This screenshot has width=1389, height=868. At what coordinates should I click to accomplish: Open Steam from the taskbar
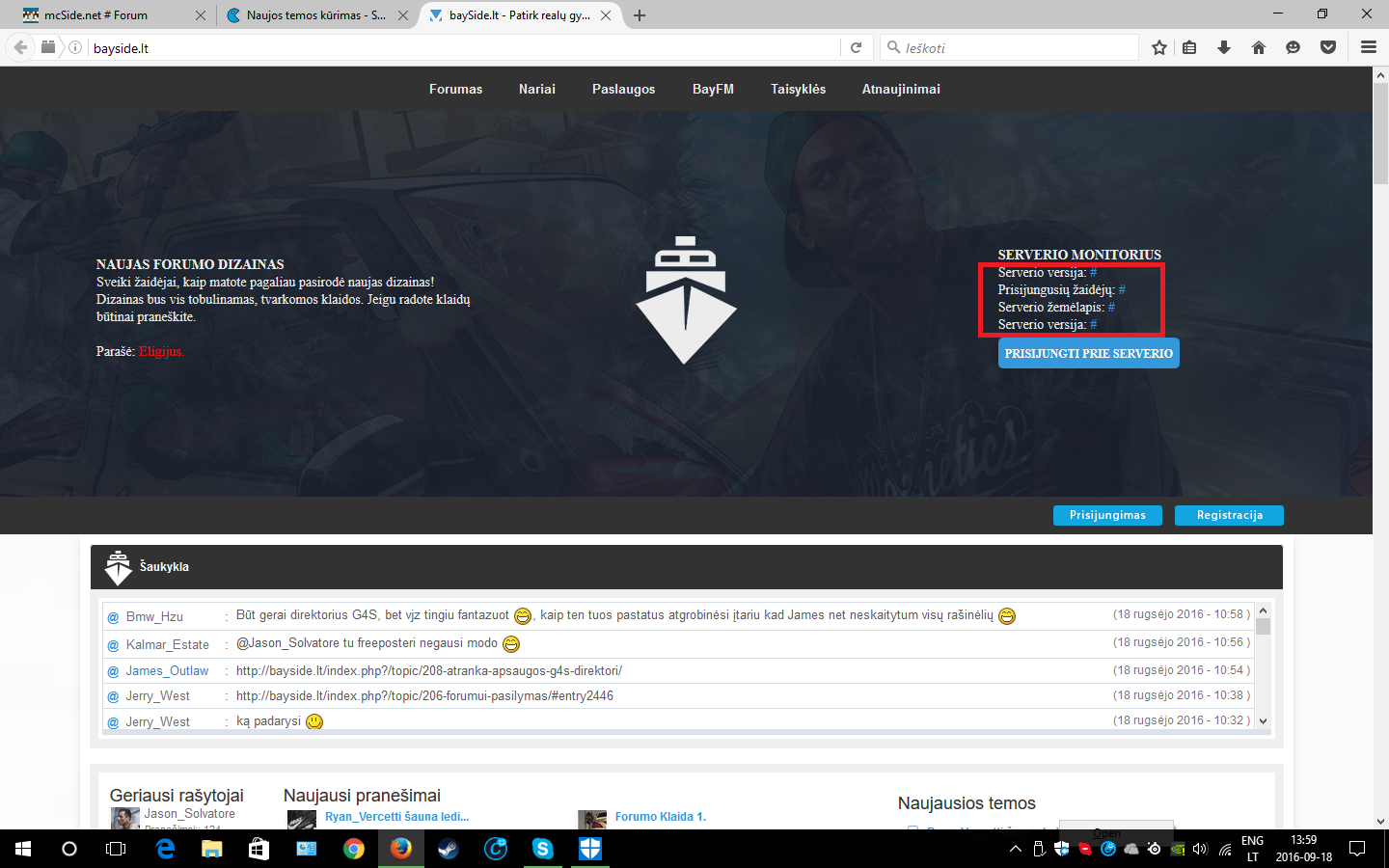(449, 849)
